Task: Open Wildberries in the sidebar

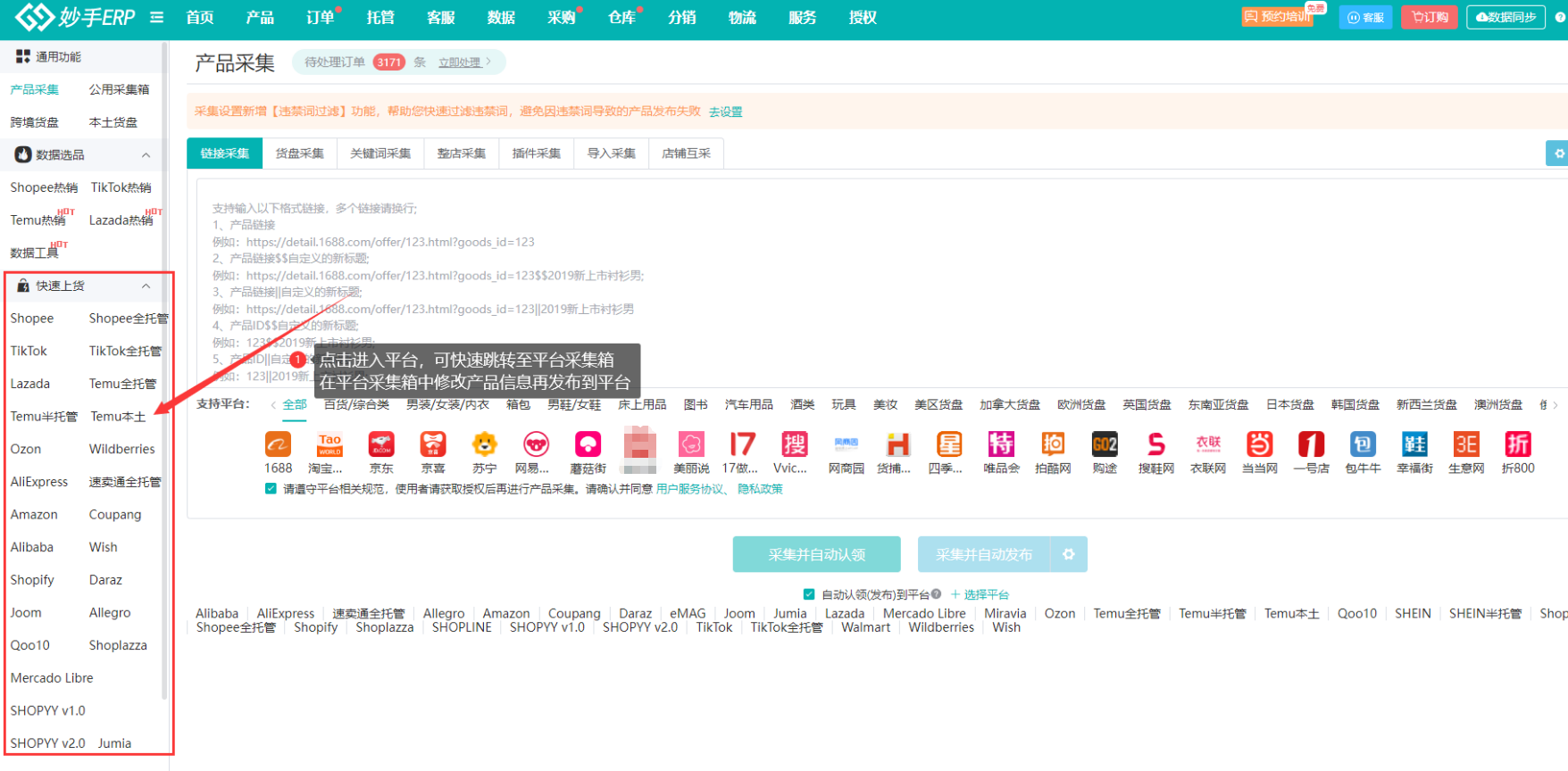Action: (122, 449)
